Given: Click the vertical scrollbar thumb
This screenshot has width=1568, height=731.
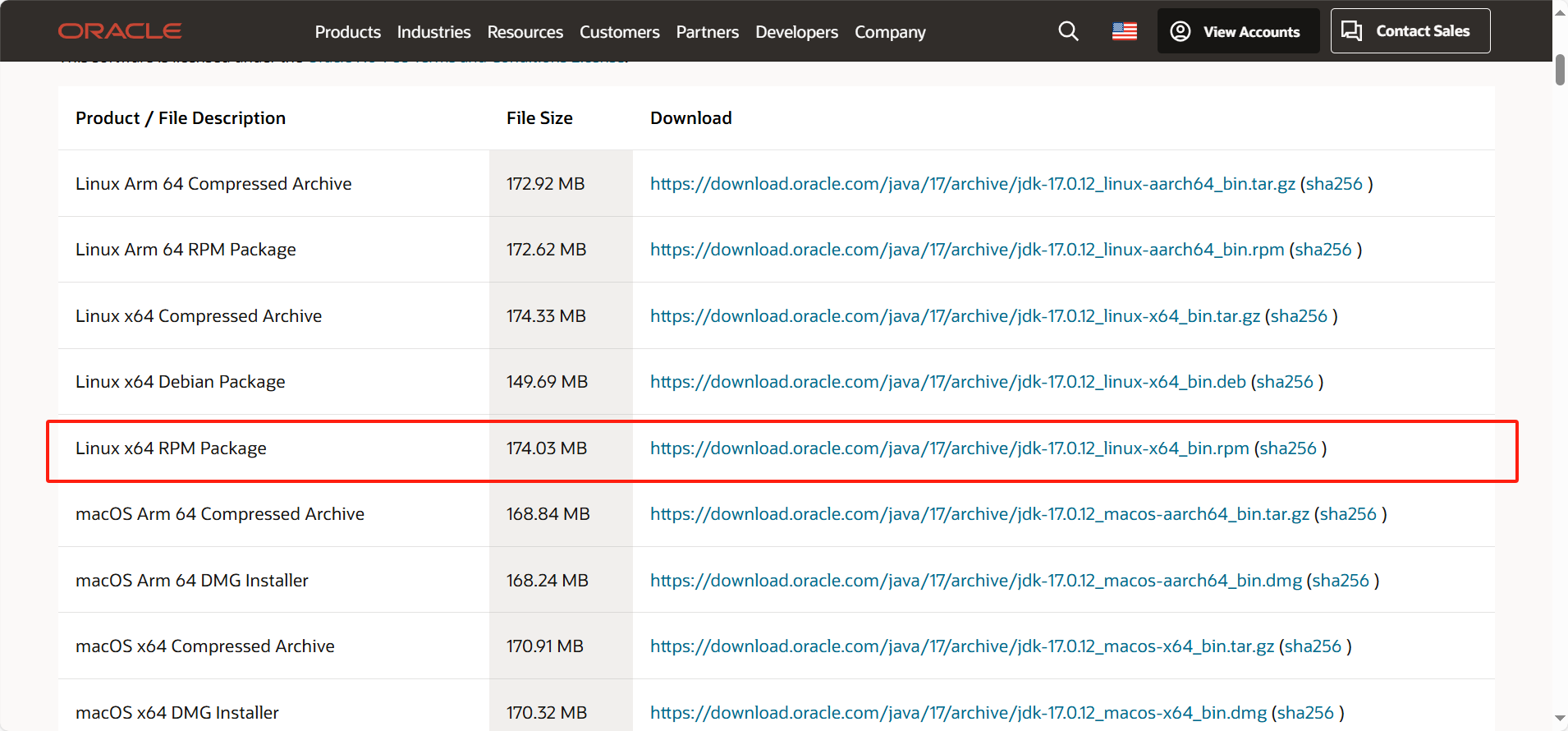Looking at the screenshot, I should 1559,70.
